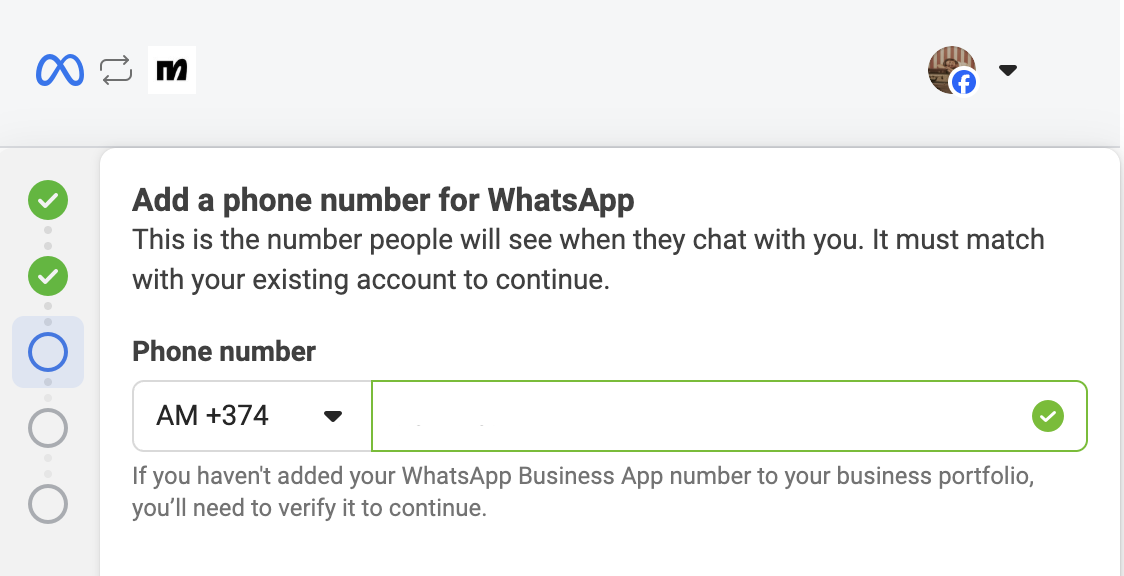Click the 'AM +374' country code text
The width and height of the screenshot is (1124, 576).
213,415
